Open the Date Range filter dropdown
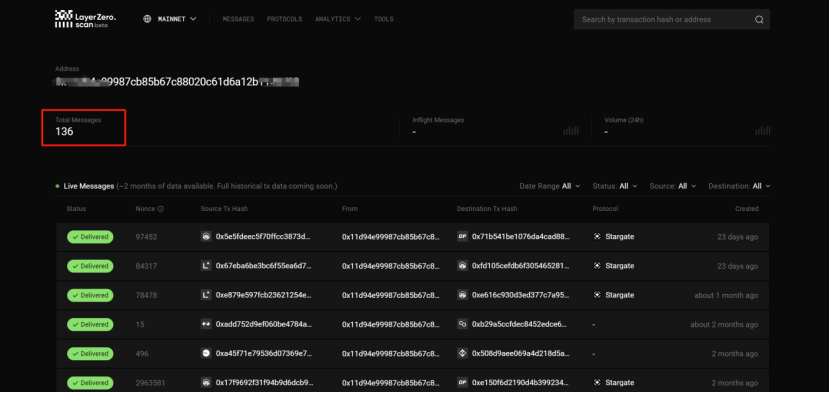This screenshot has width=829, height=393. [x=550, y=186]
